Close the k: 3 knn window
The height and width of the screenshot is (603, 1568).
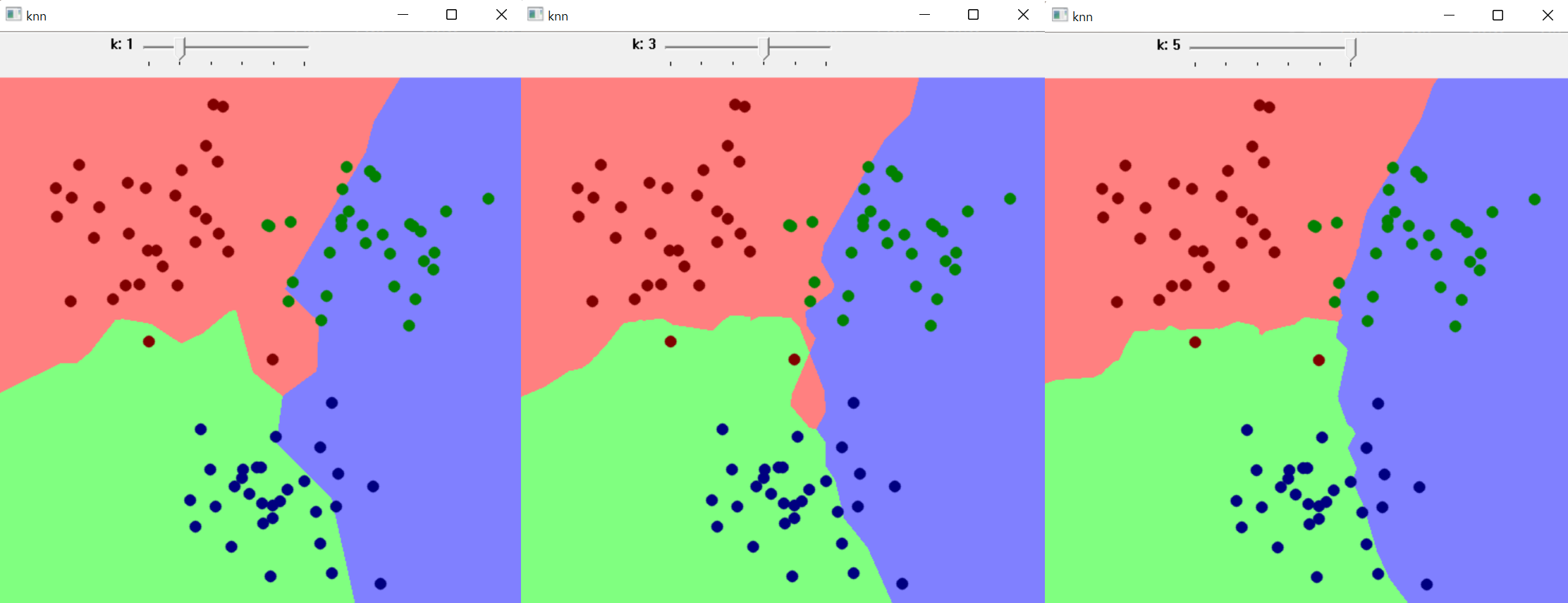pos(1023,15)
